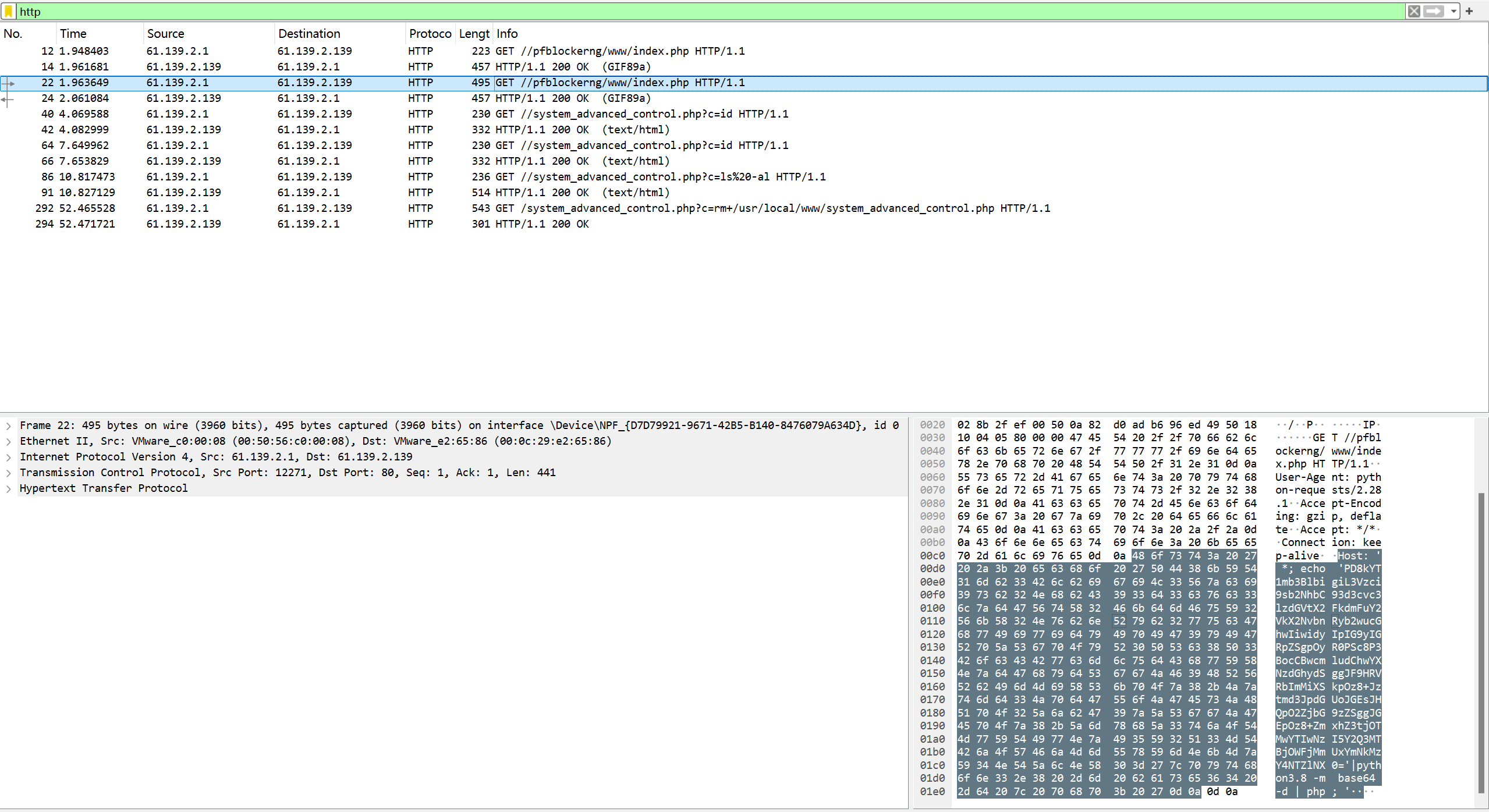1489x812 pixels.
Task: Expand Internet Protocol Version 4 section
Action: click(9, 457)
